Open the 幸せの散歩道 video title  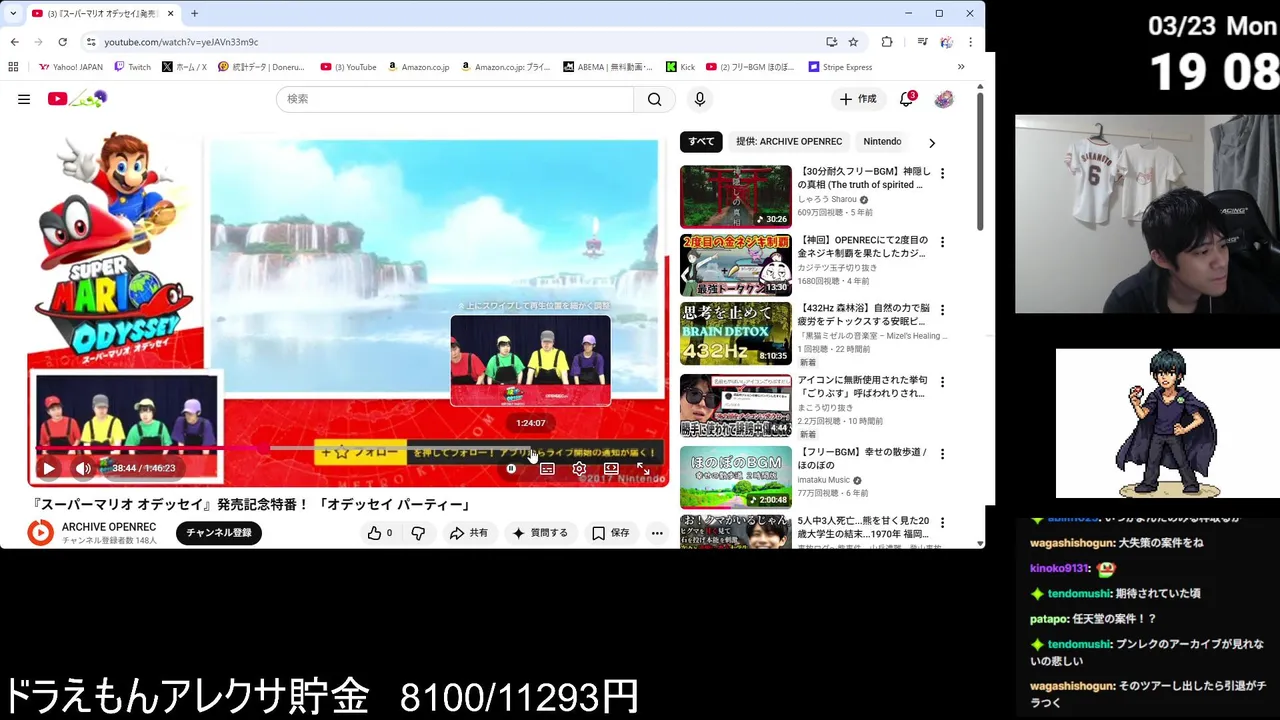coord(862,459)
